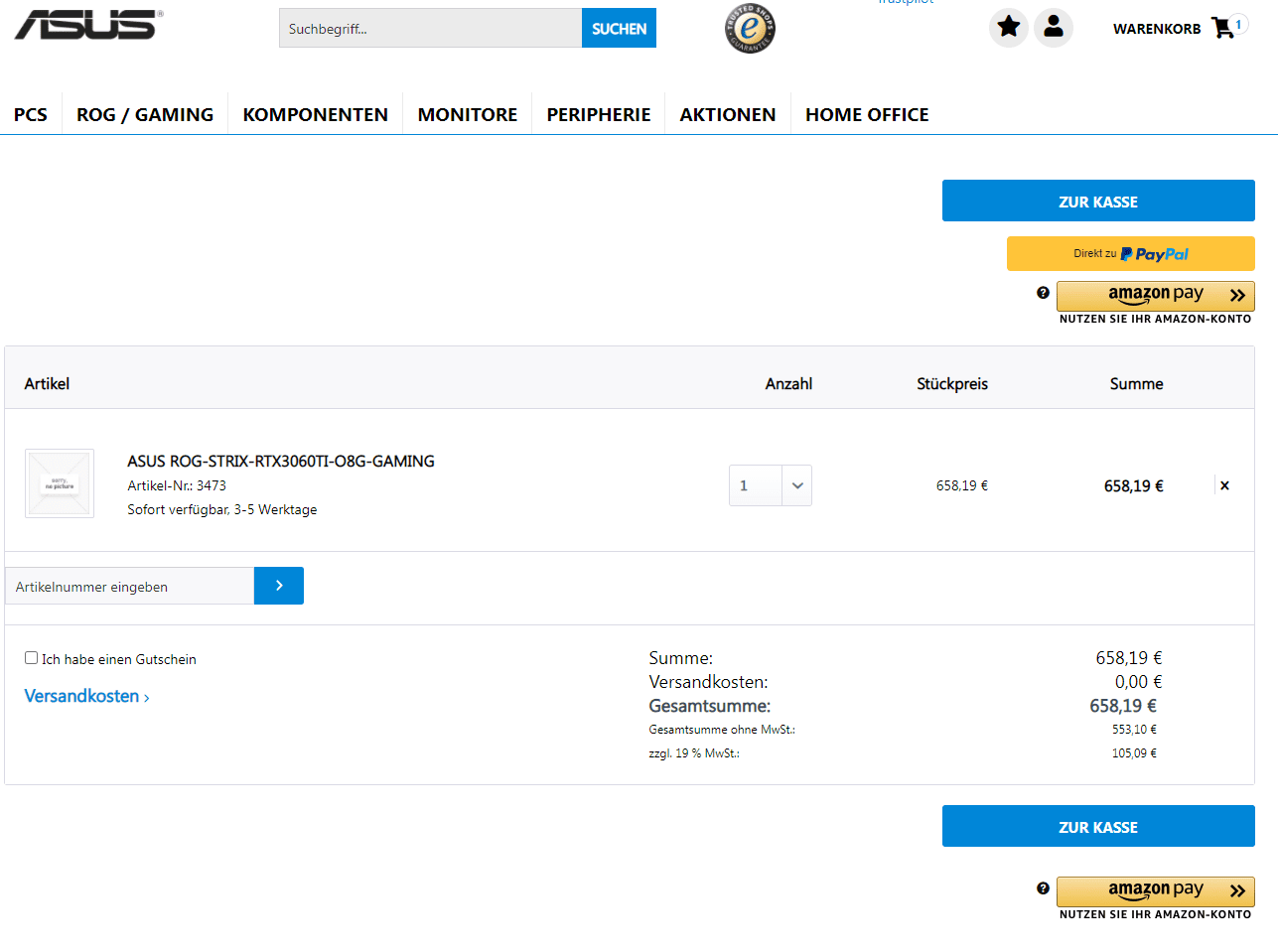The height and width of the screenshot is (952, 1278).
Task: Open the ROG / GAMING menu
Action: pos(145,114)
